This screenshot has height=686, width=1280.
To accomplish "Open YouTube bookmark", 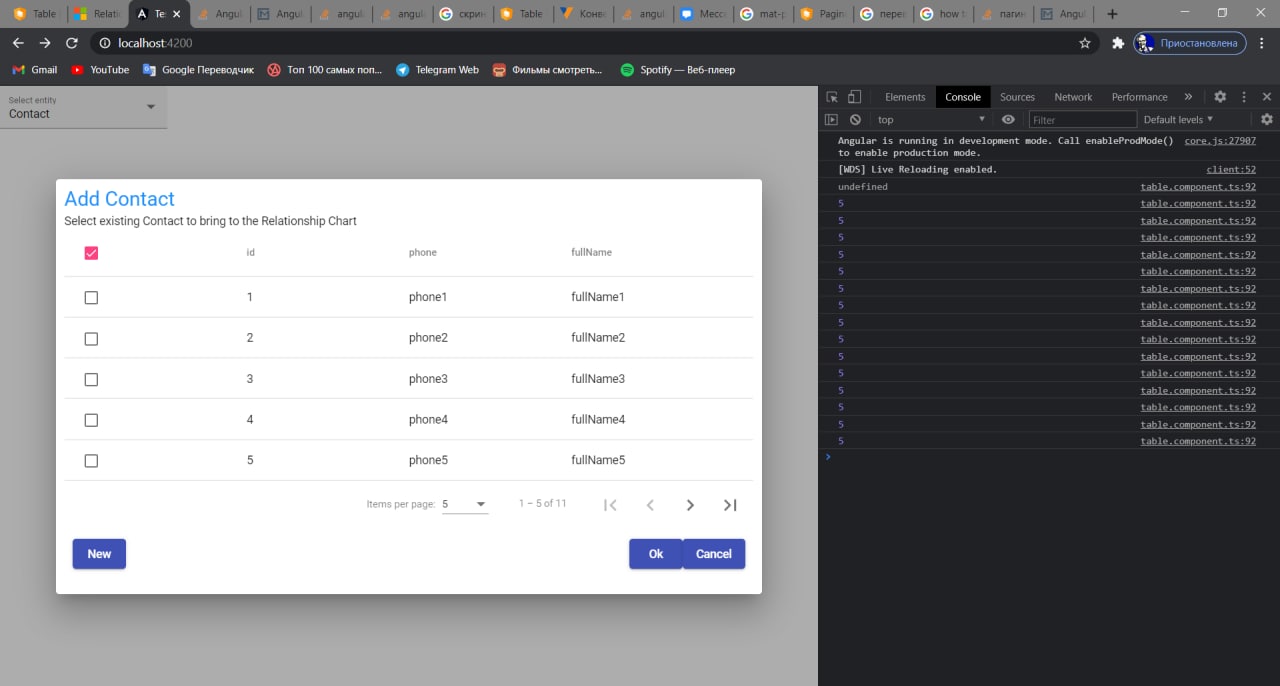I will point(100,70).
